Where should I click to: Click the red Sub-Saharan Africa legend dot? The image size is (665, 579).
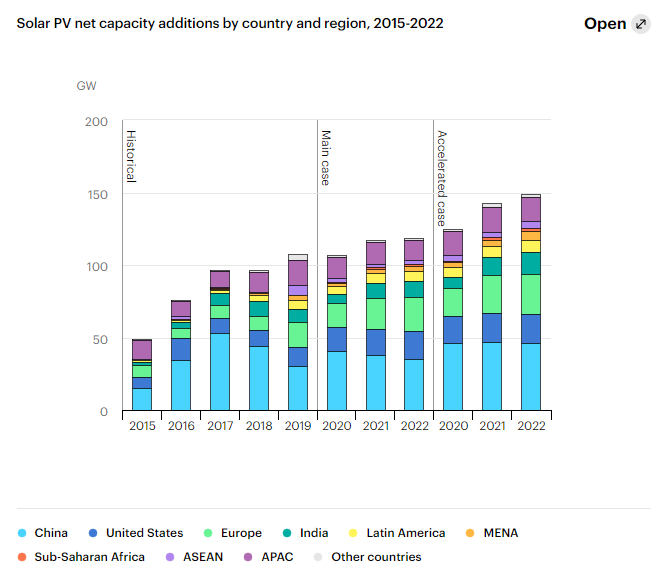point(22,557)
